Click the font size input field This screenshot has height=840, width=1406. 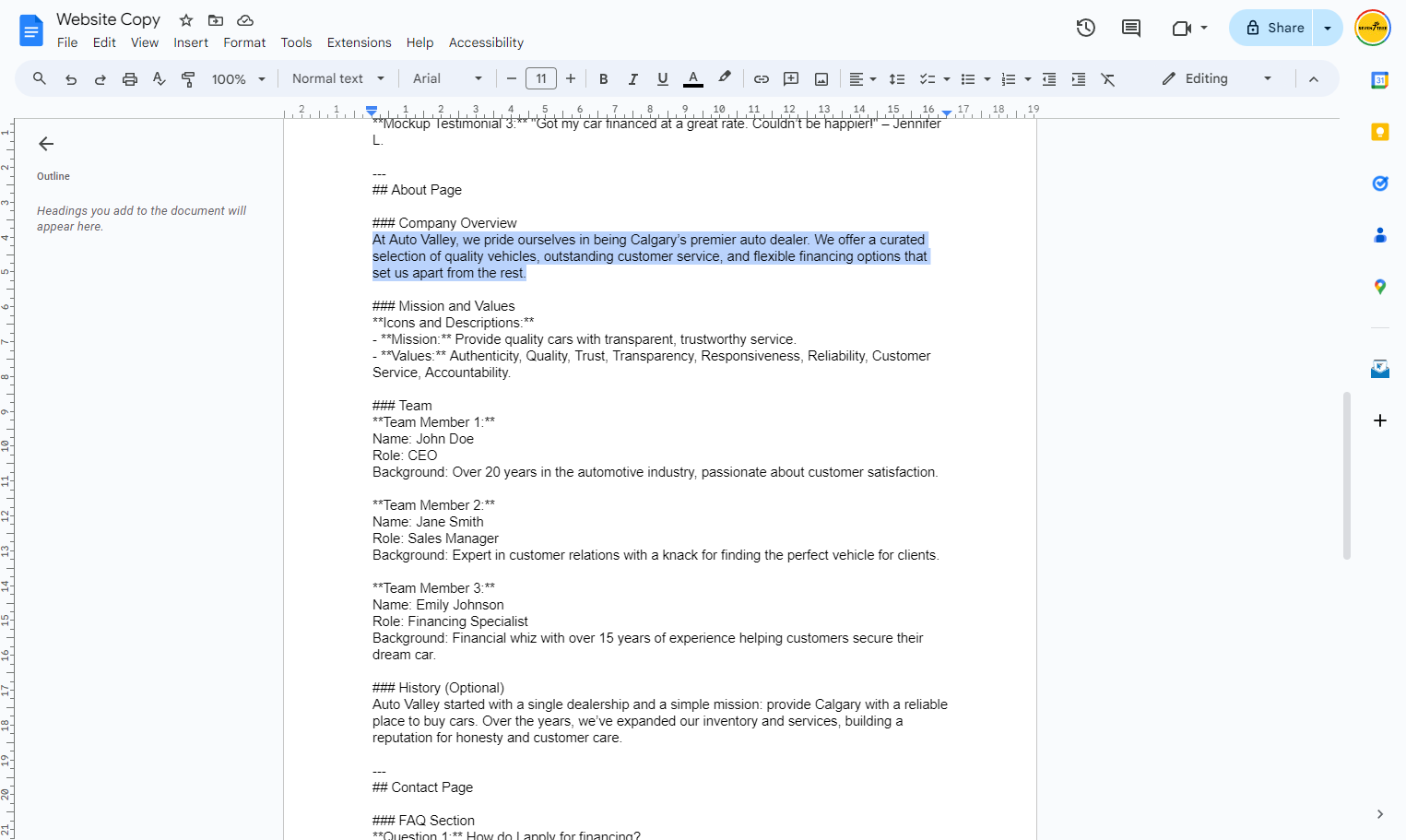(541, 79)
